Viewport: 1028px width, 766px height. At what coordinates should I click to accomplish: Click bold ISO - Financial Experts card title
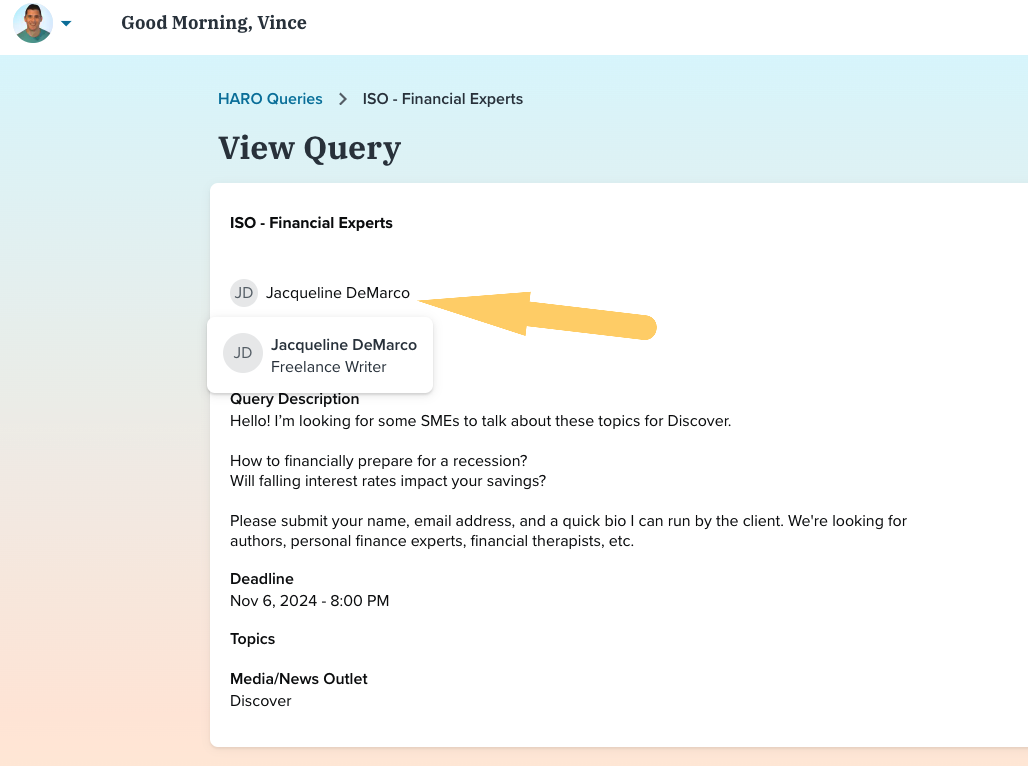[x=311, y=223]
